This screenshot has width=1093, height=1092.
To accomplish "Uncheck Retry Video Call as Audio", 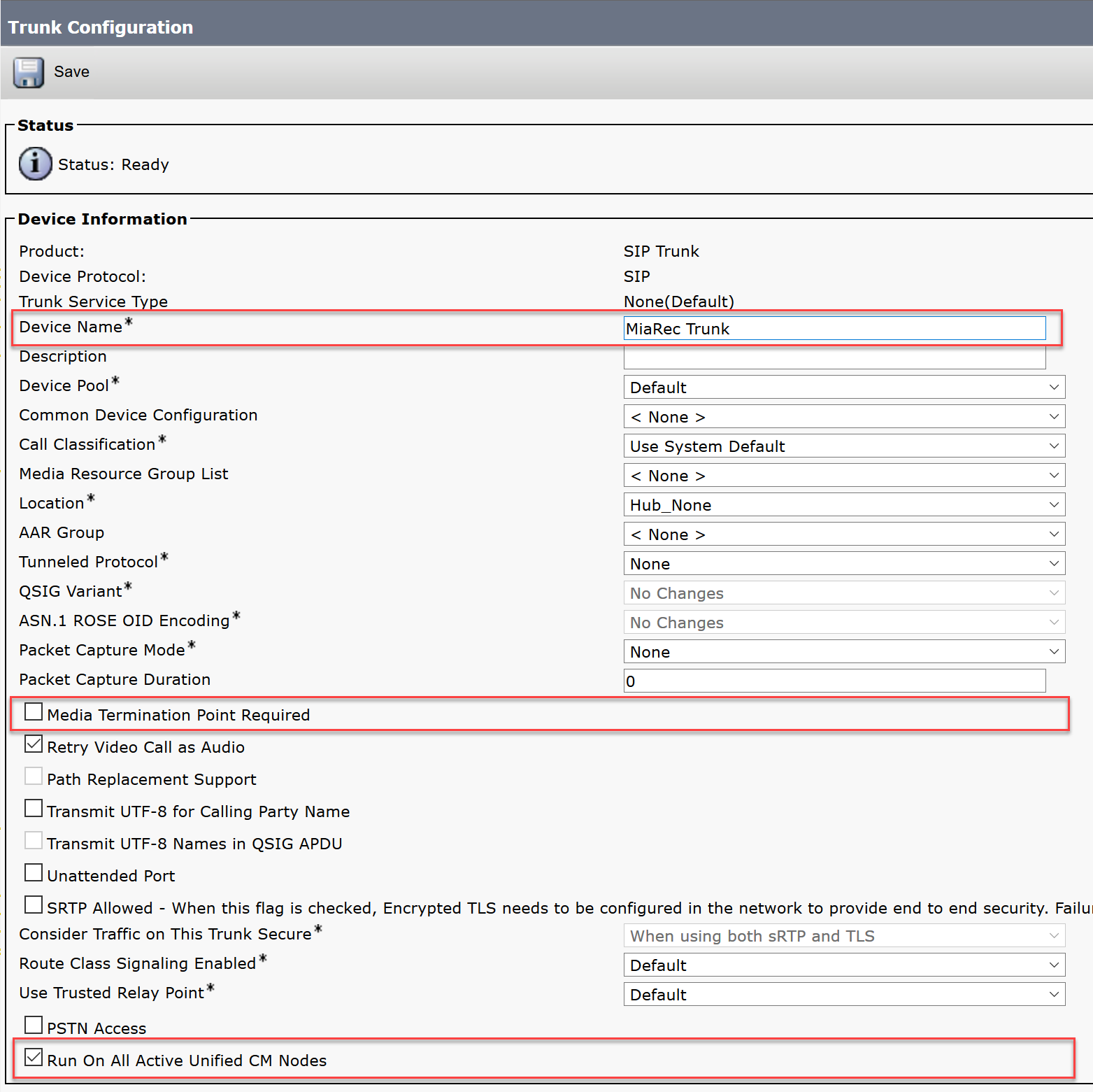I will 34,744.
